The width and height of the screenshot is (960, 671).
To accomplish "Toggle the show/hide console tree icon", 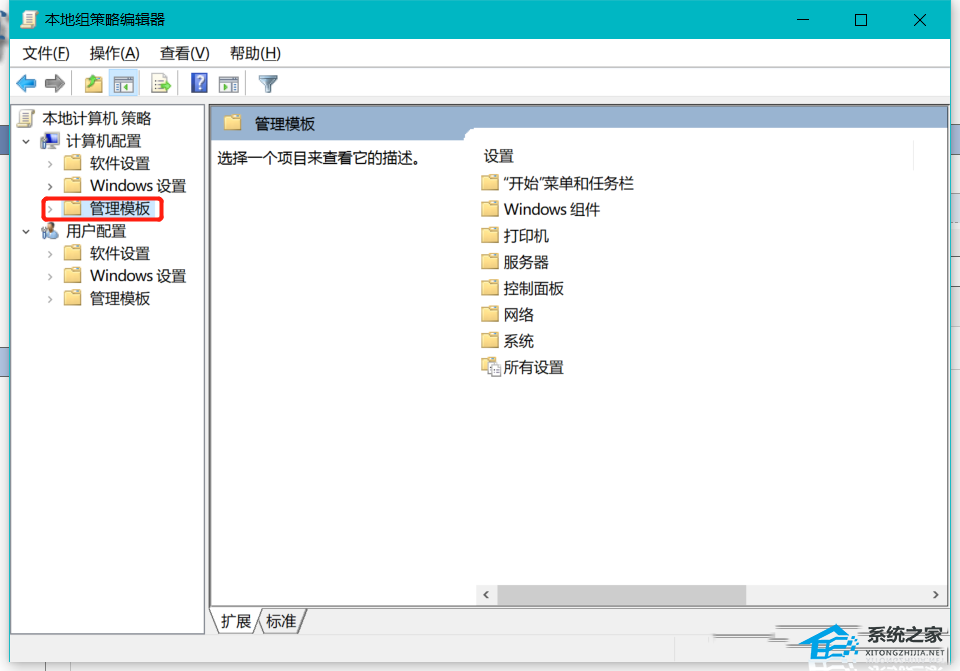I will pos(124,83).
